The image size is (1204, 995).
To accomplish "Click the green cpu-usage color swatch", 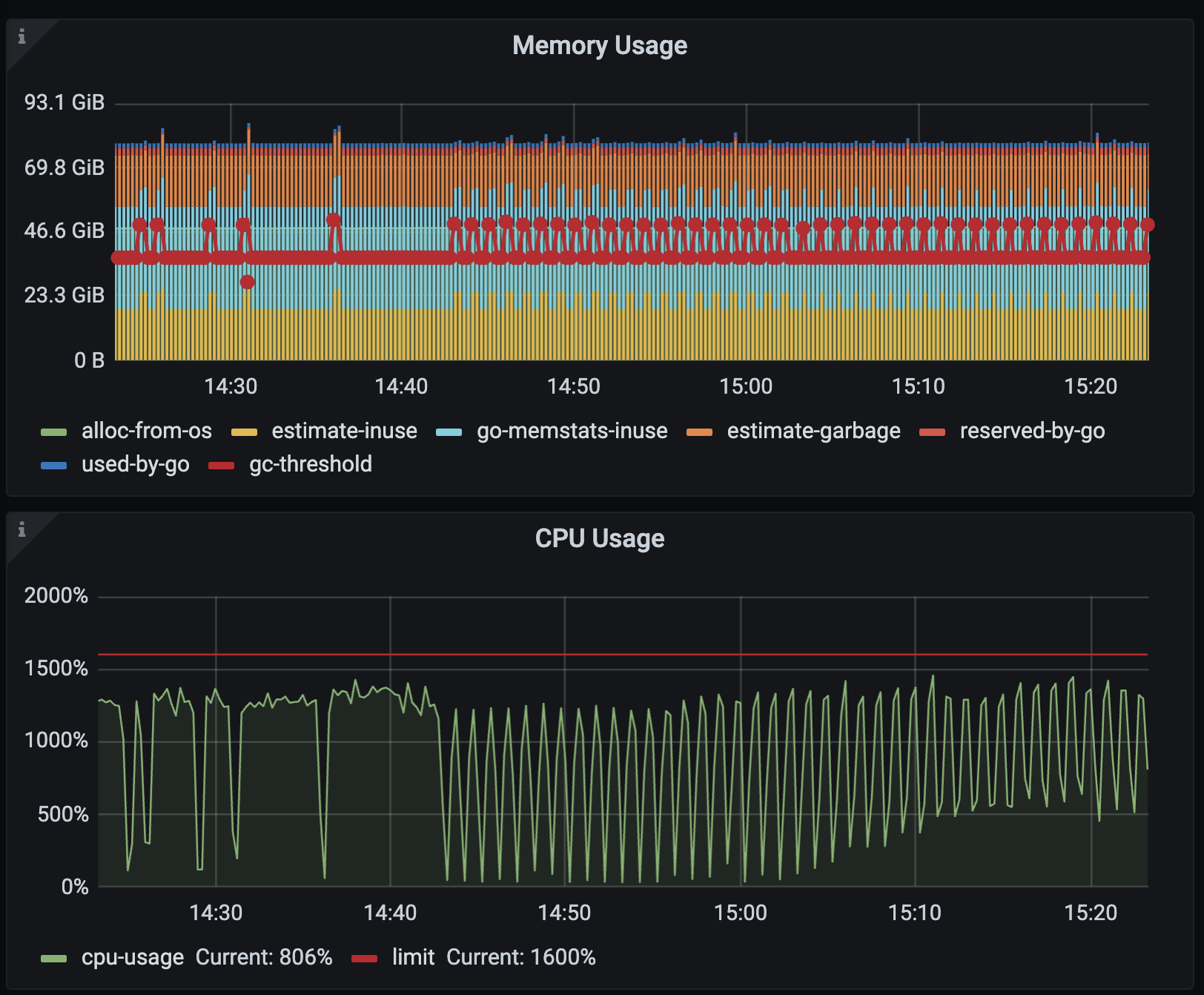I will (54, 959).
